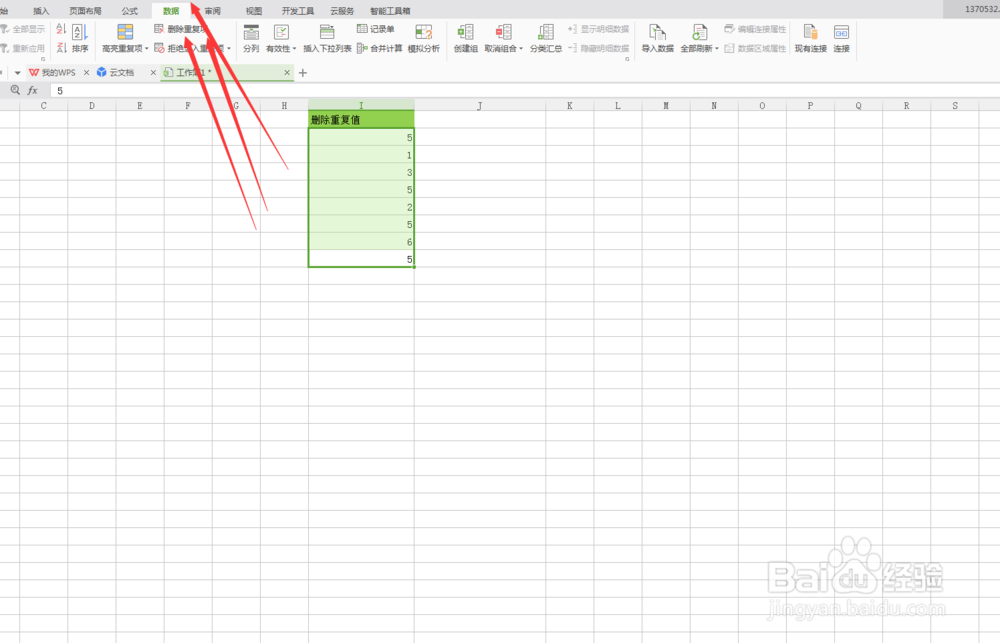Click the 分类汇总 subtotal icon
The height and width of the screenshot is (643, 1000).
tap(546, 33)
